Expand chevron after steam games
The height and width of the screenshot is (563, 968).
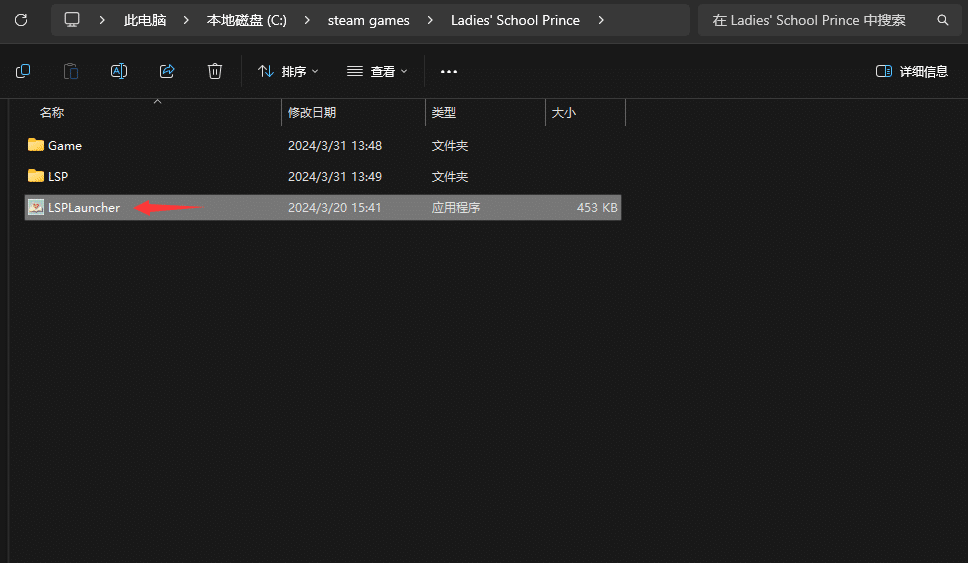click(430, 20)
